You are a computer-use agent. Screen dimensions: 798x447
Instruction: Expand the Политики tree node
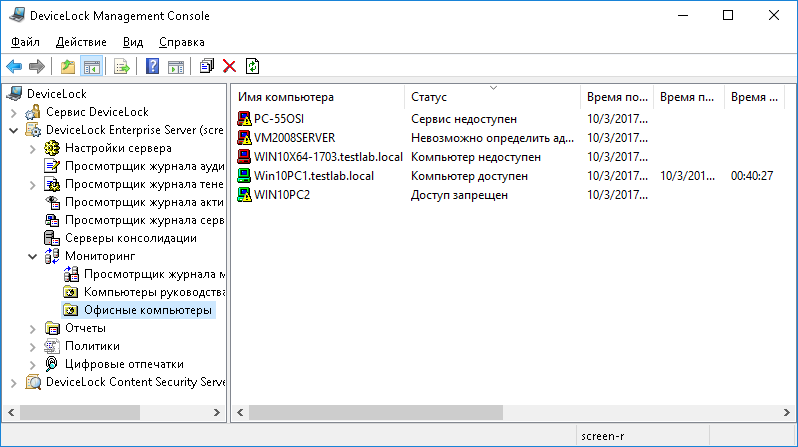[33, 346]
